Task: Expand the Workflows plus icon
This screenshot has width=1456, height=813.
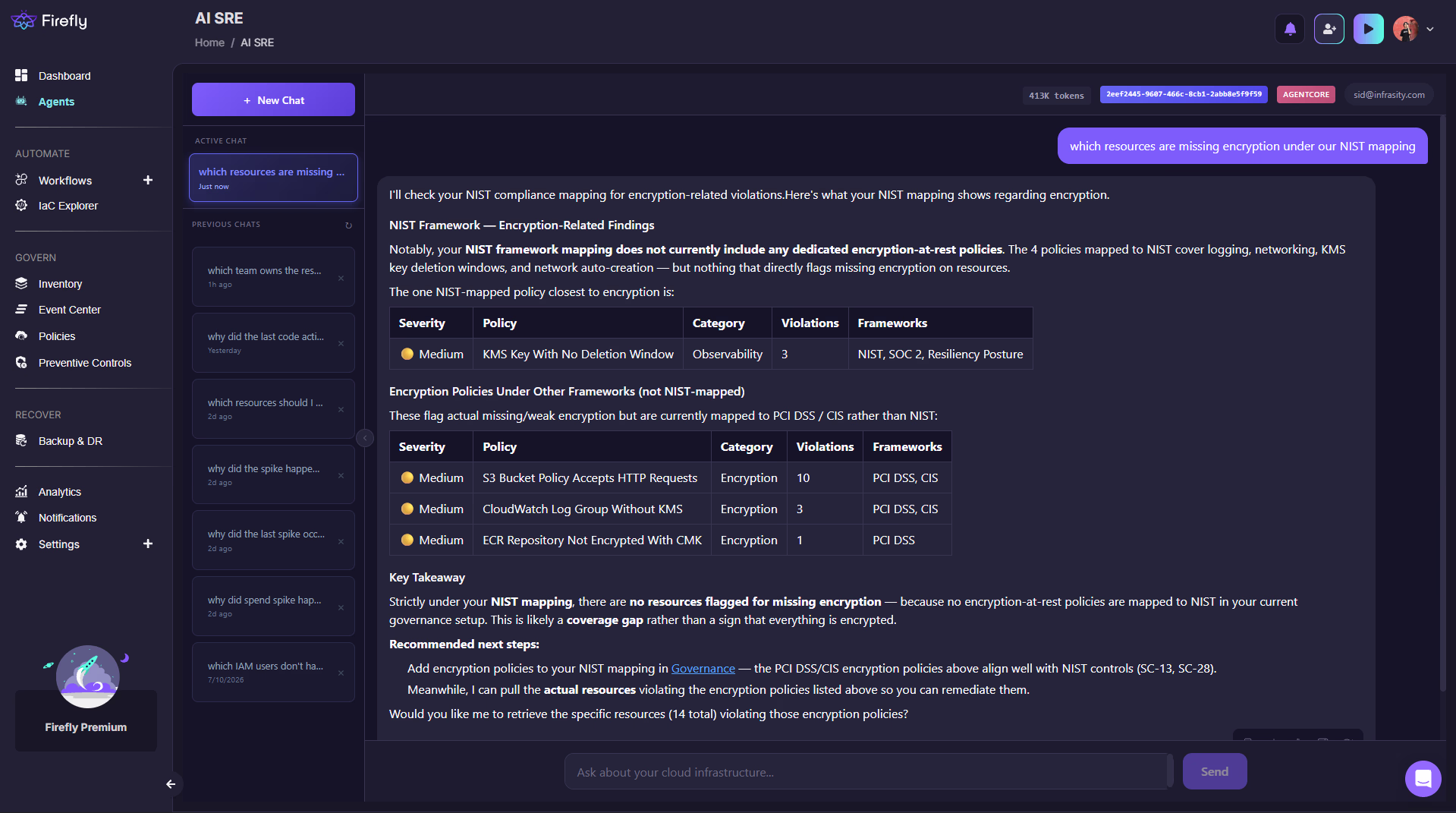Action: pyautogui.click(x=148, y=181)
